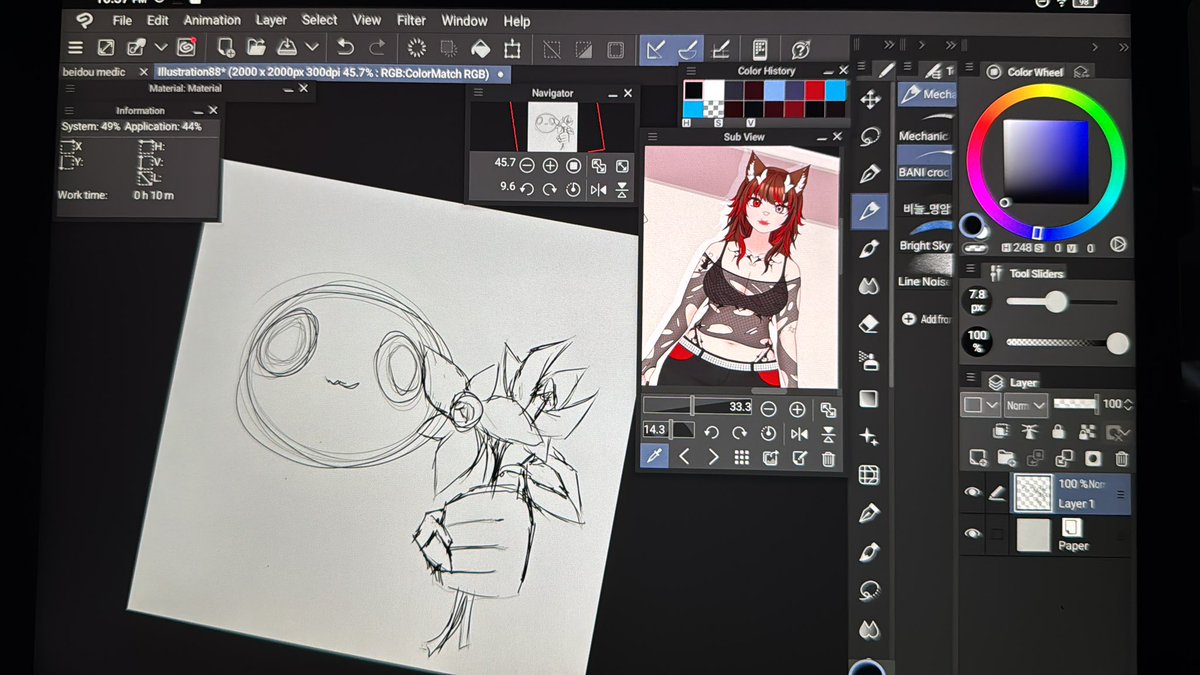Click New raster layer icon in Layer panel

pyautogui.click(x=979, y=458)
